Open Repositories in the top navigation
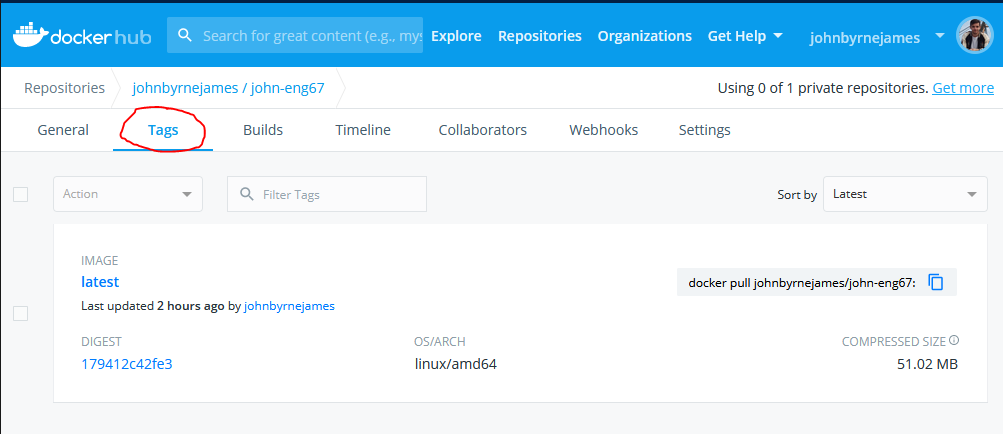 pos(540,36)
